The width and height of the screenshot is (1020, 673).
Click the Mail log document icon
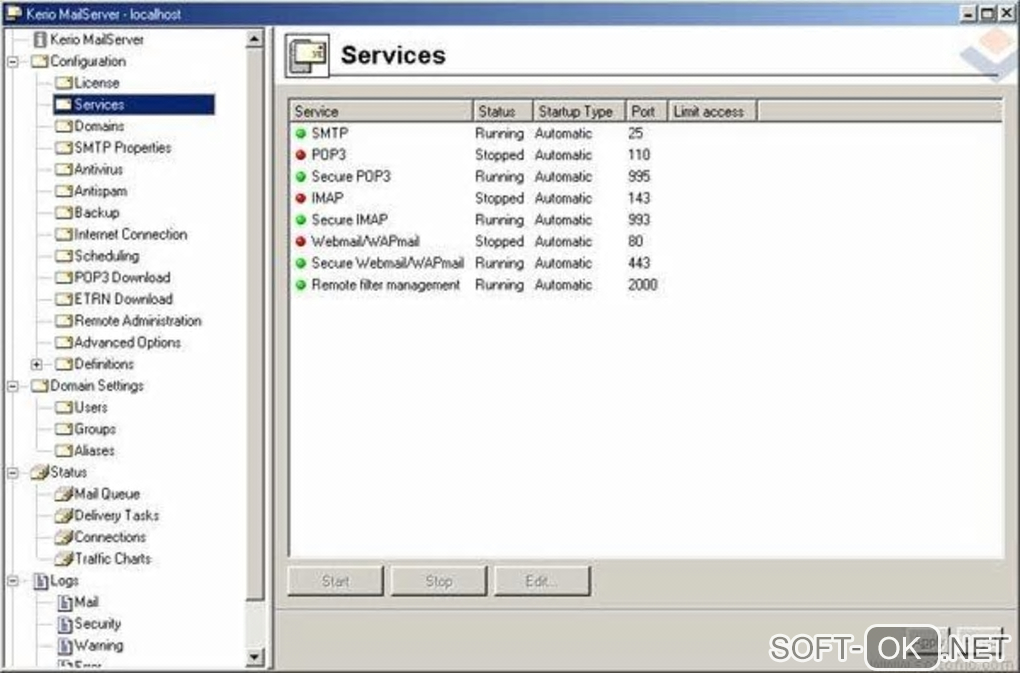[x=64, y=602]
